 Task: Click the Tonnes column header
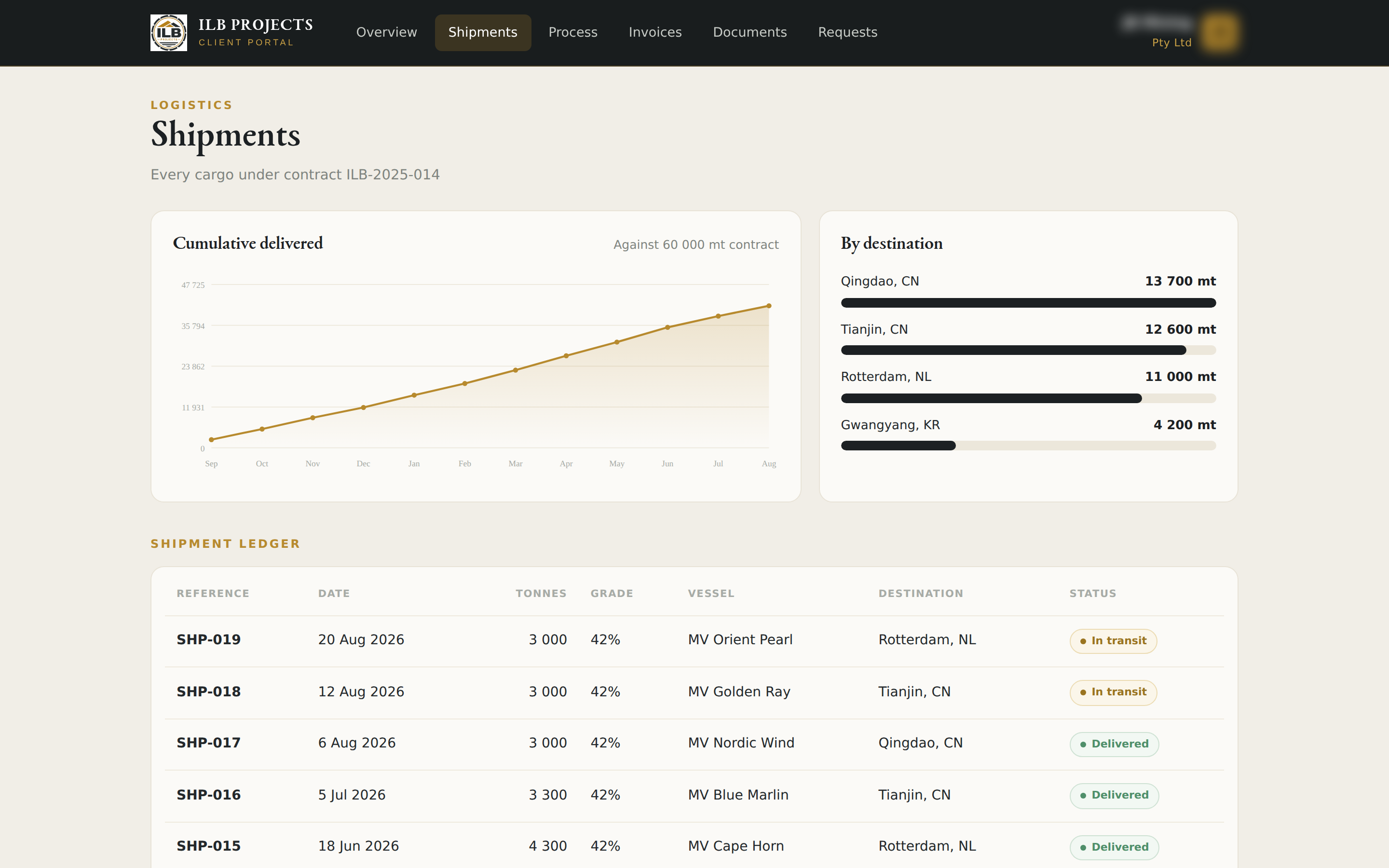click(541, 594)
